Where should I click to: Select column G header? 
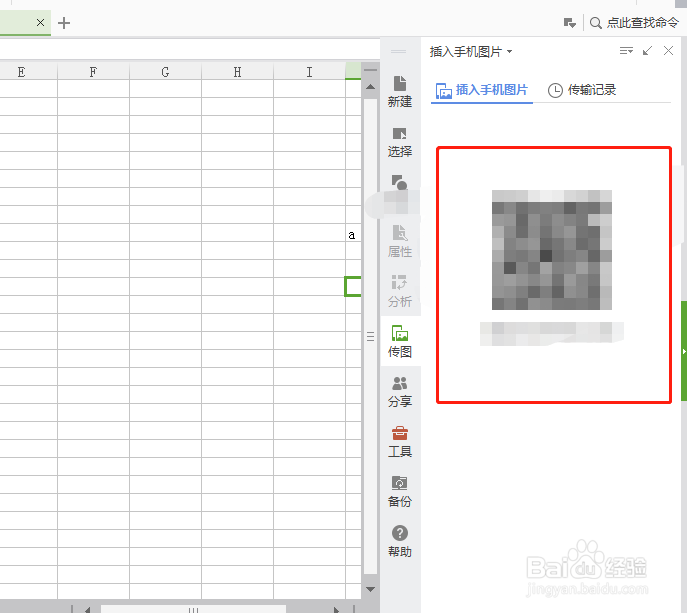[165, 72]
